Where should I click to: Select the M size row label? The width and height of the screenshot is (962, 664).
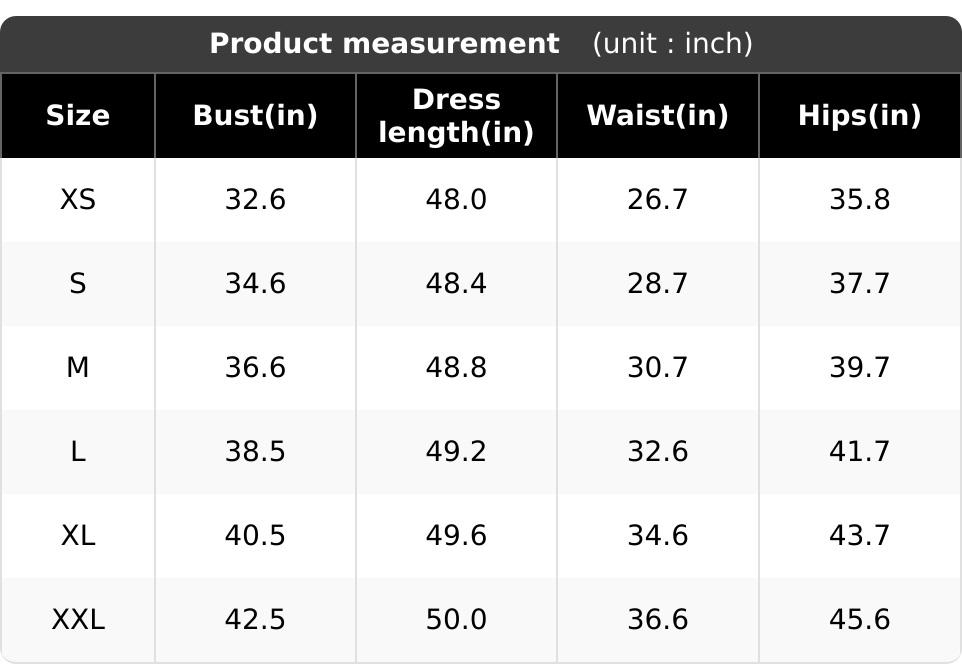click(x=78, y=368)
